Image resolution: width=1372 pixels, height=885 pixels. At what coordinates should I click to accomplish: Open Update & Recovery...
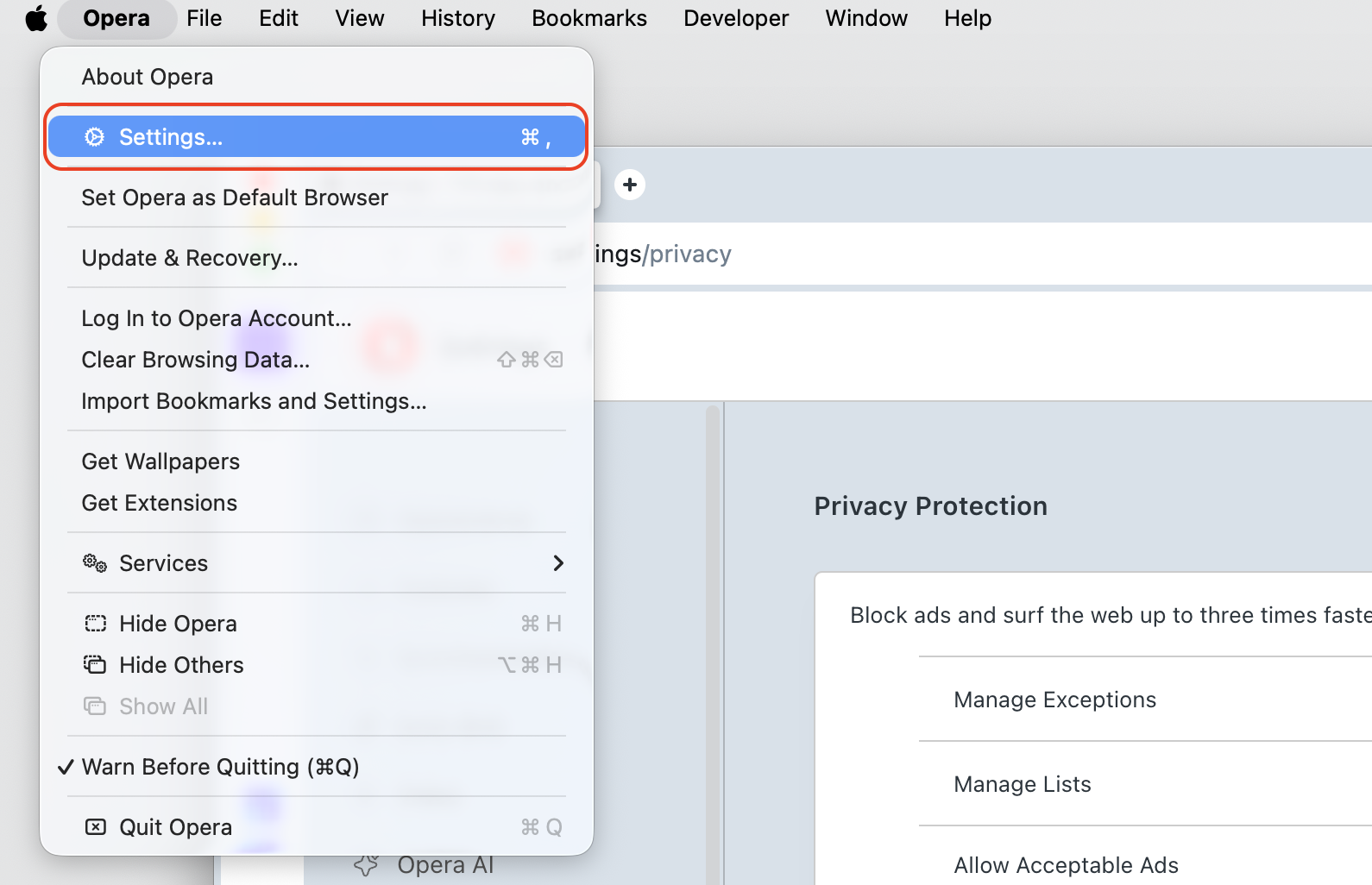point(317,258)
